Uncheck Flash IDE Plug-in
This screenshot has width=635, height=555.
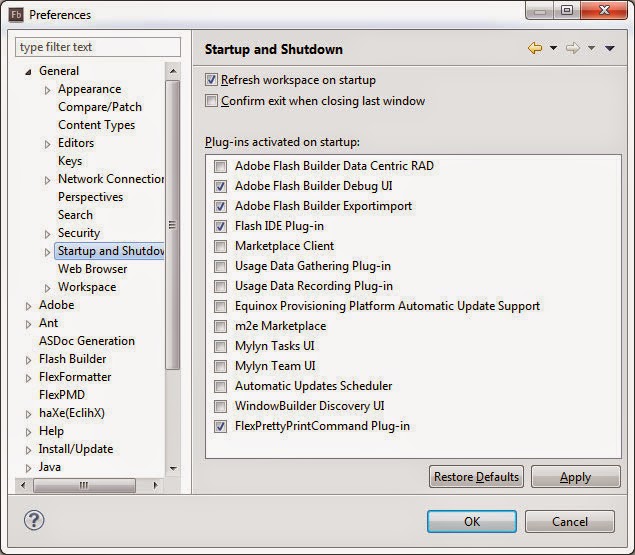click(x=220, y=226)
